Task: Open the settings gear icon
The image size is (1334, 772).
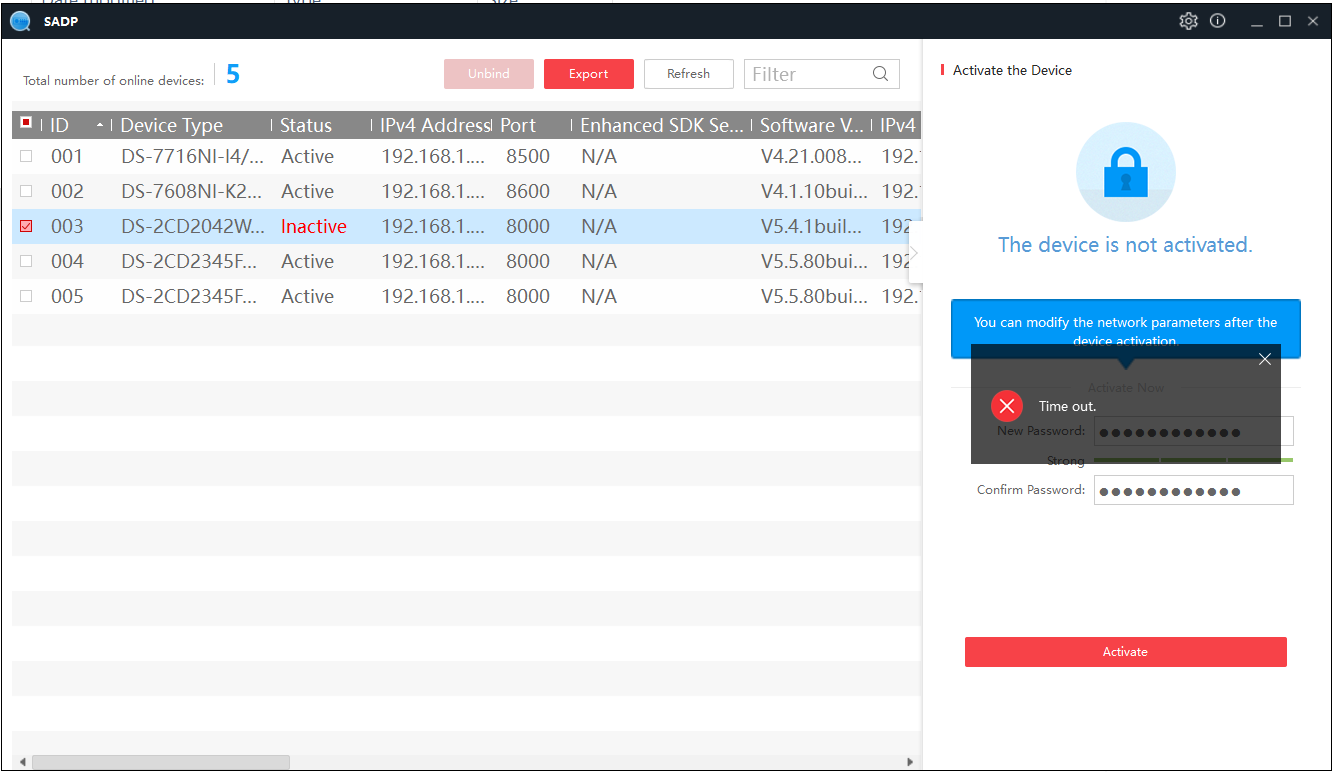Action: tap(1188, 21)
